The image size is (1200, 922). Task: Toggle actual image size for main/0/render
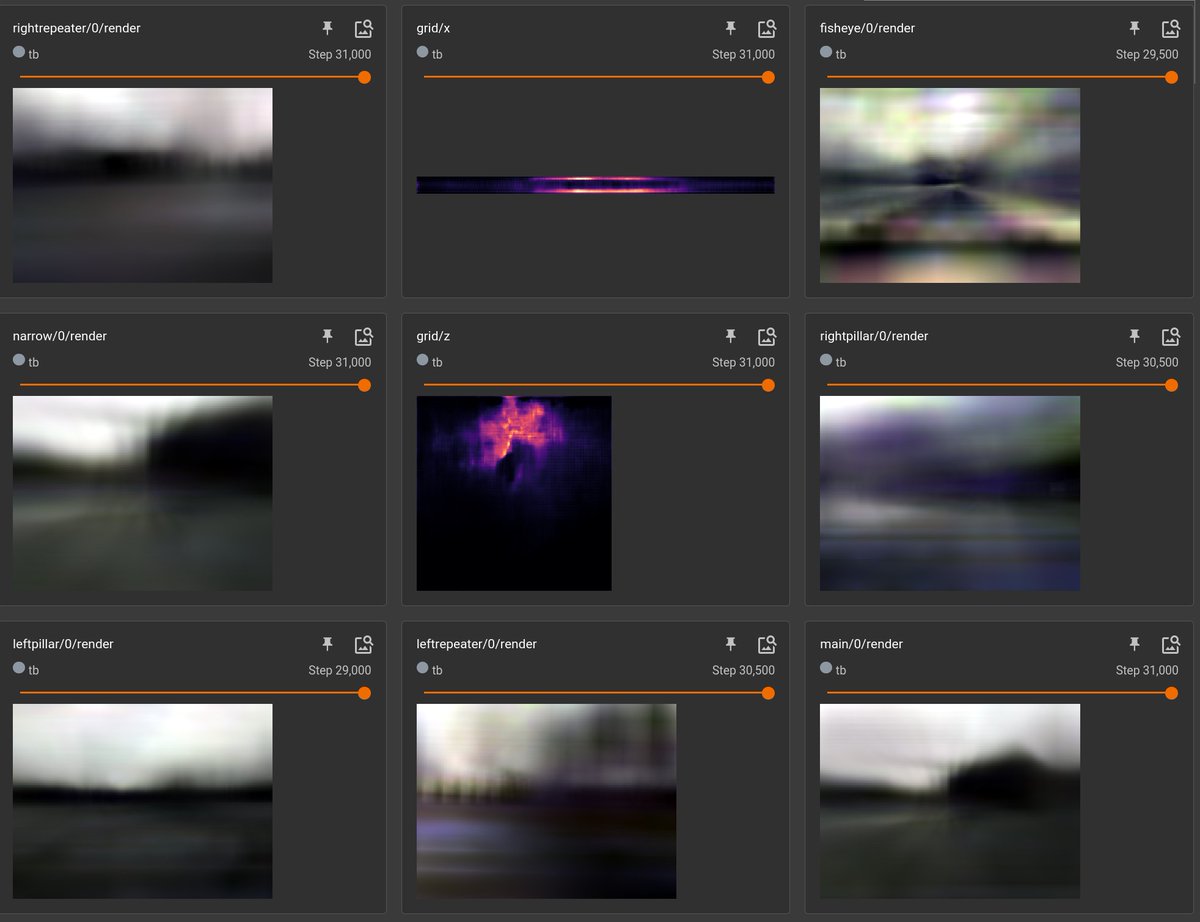(1170, 645)
